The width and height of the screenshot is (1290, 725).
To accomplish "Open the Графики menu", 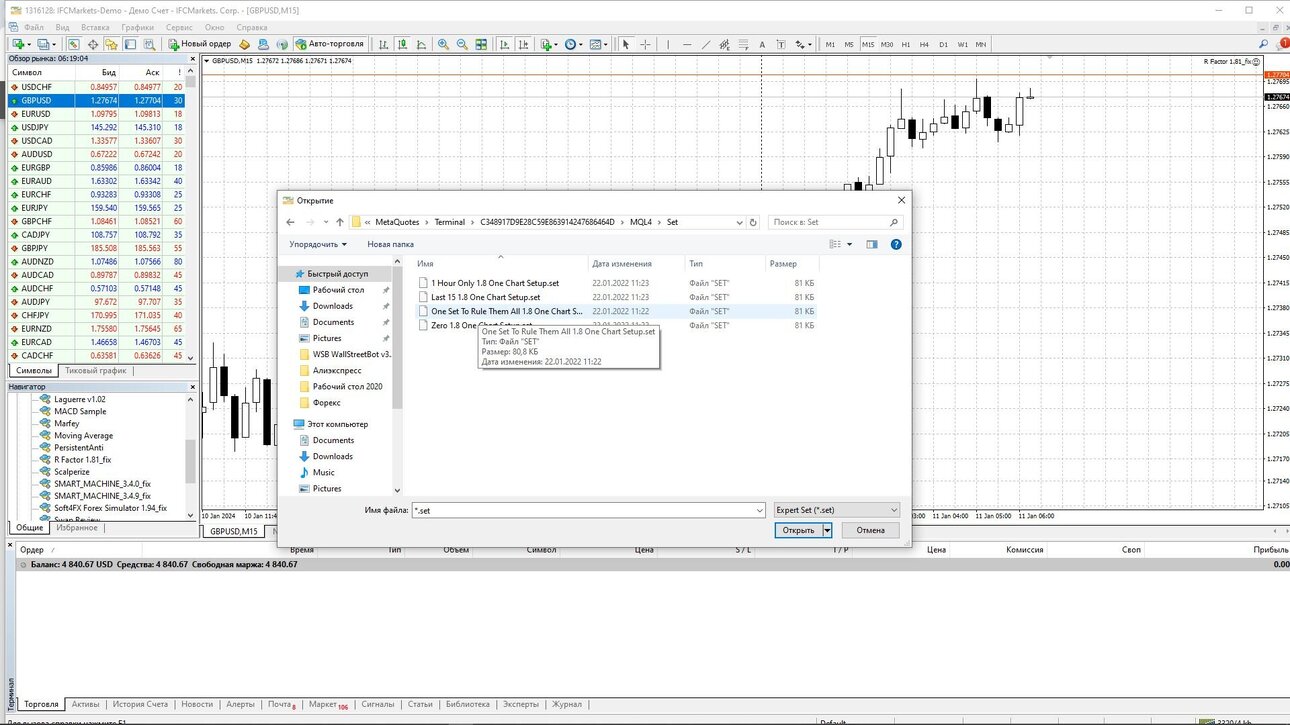I will click(x=137, y=28).
